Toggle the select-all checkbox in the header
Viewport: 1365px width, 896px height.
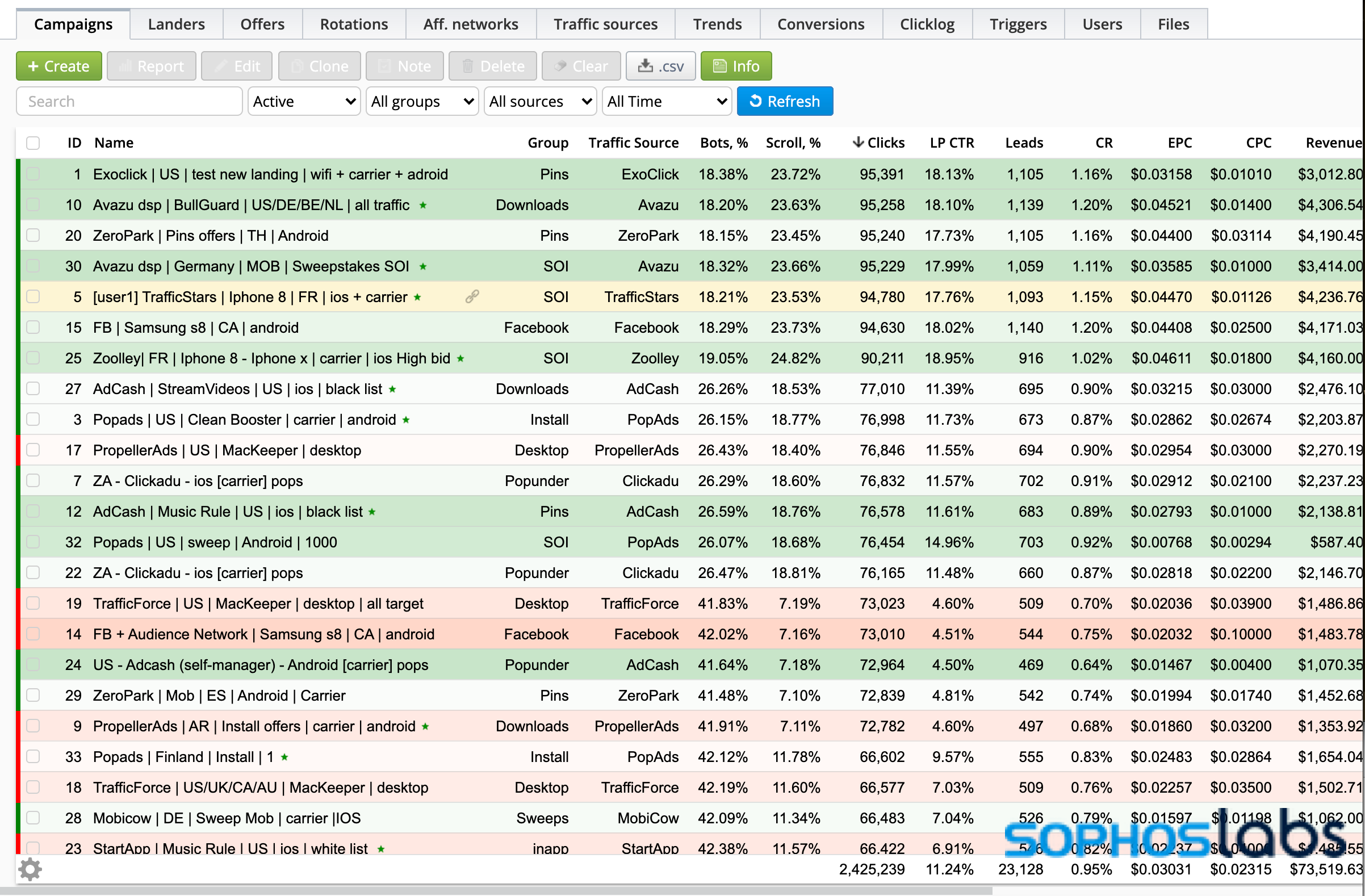pyautogui.click(x=33, y=143)
